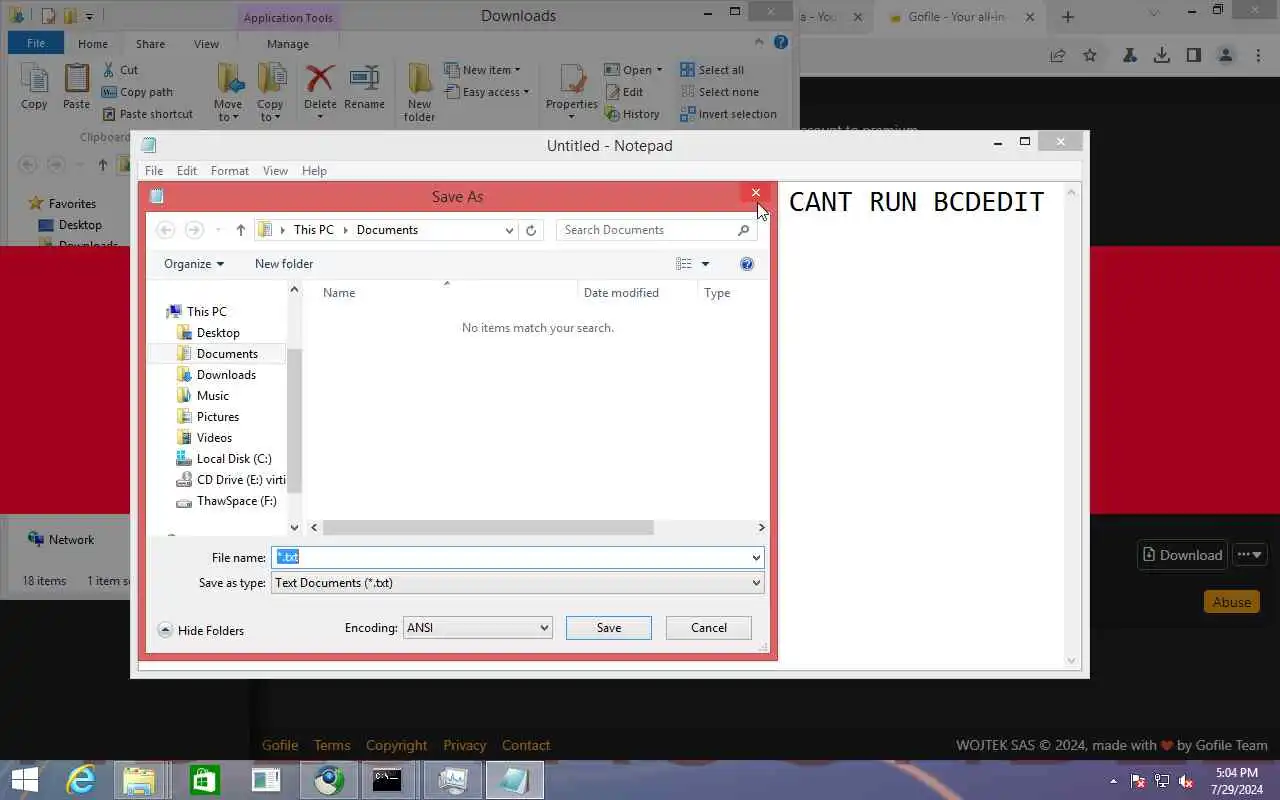The image size is (1280, 800).
Task: Click Invert selection in ribbon
Action: tap(728, 114)
